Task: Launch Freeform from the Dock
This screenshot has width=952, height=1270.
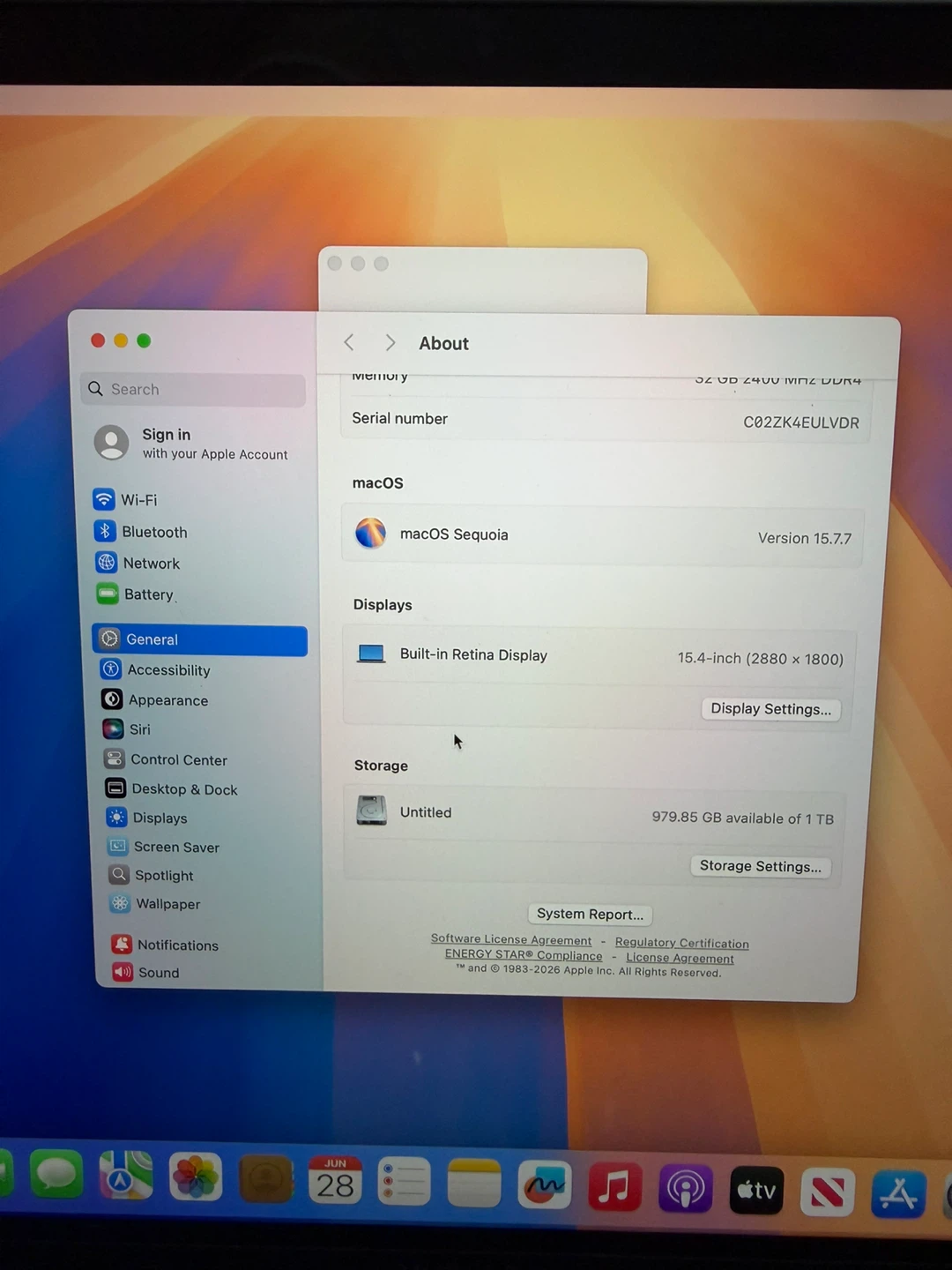Action: click(544, 1185)
